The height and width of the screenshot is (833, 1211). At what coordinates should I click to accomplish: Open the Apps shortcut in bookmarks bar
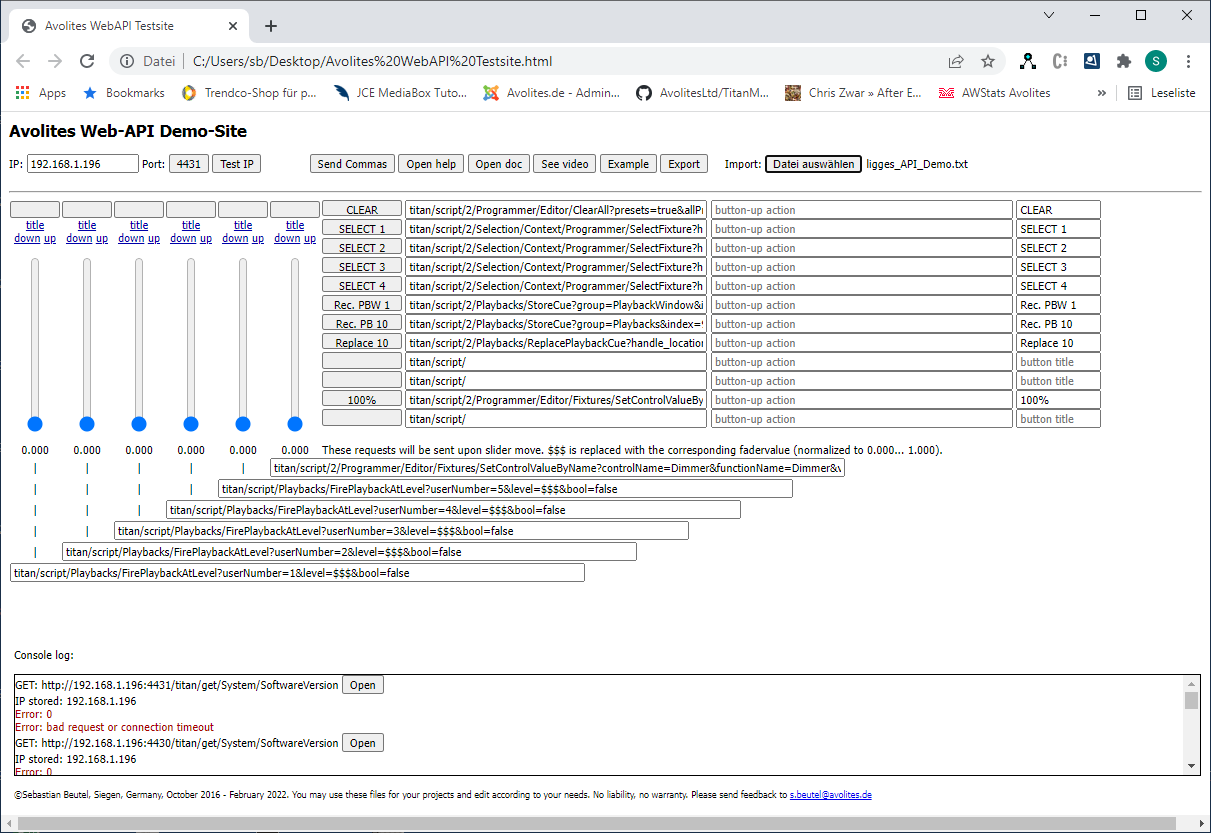click(x=41, y=93)
